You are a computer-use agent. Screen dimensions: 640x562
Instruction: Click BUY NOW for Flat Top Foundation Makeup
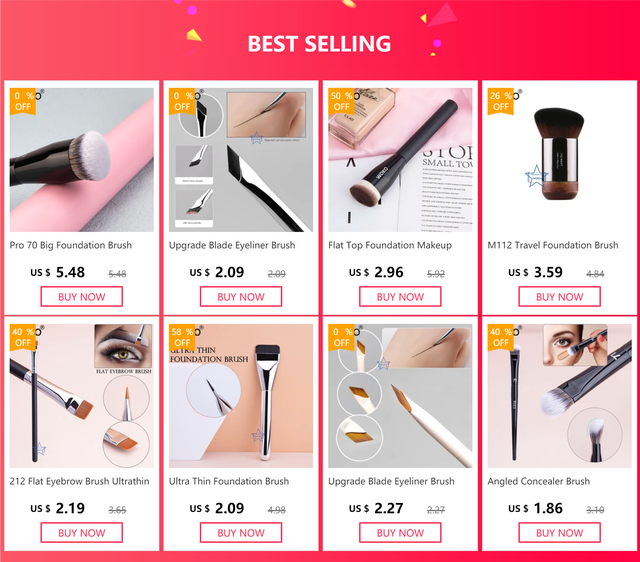click(400, 297)
